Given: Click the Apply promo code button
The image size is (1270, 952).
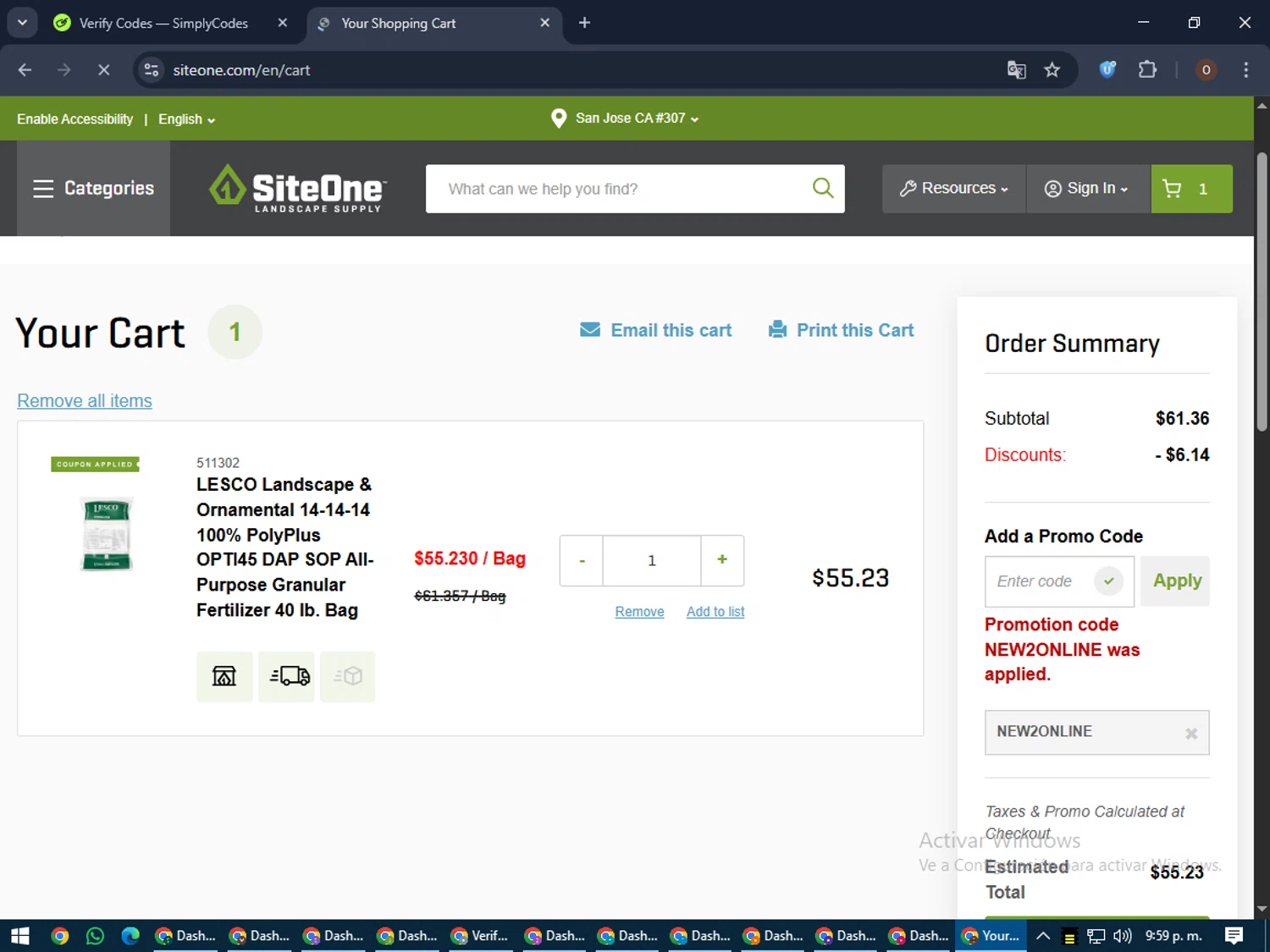Looking at the screenshot, I should point(1175,581).
